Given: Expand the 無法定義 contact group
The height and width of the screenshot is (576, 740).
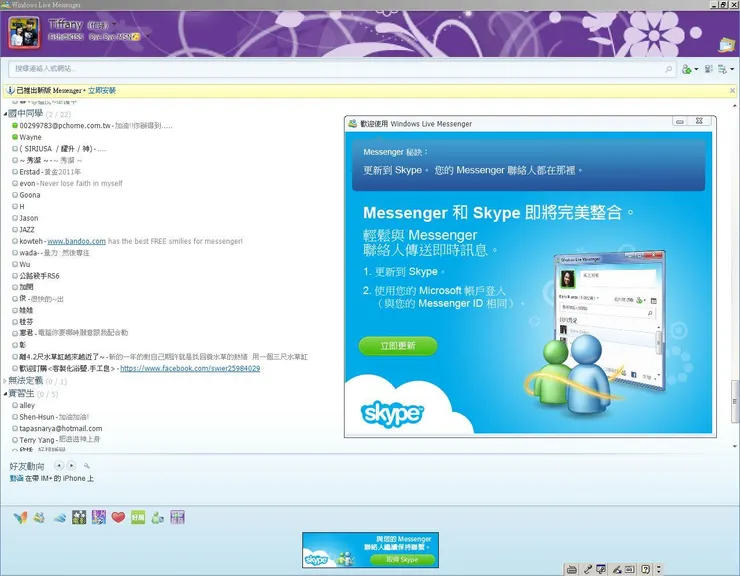Looking at the screenshot, I should click(5, 381).
